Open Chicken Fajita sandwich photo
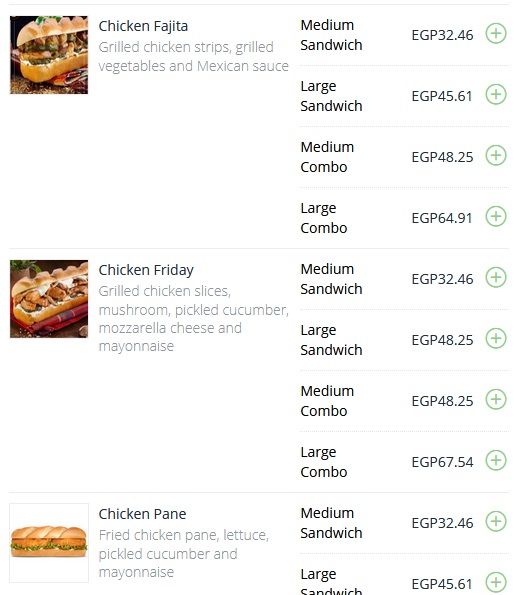 (49, 55)
